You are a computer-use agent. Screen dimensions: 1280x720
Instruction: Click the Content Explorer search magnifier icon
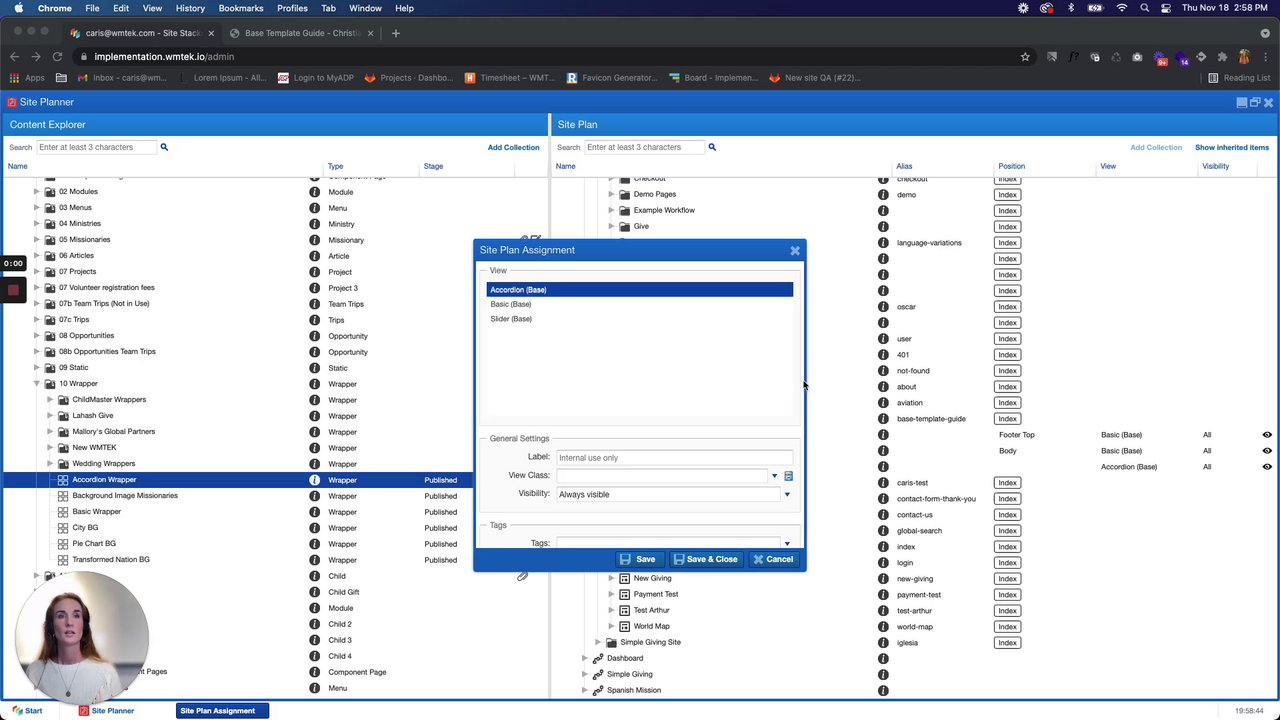tap(164, 147)
